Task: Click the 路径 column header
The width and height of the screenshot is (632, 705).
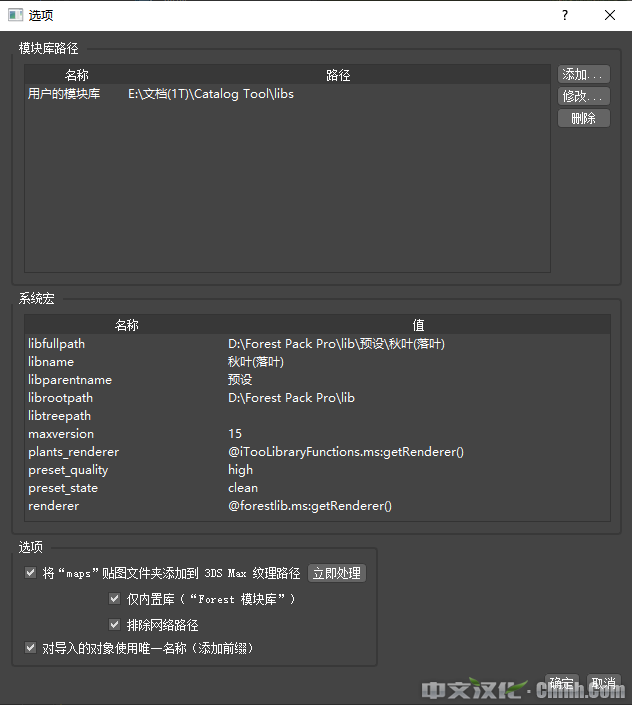Action: [x=338, y=75]
